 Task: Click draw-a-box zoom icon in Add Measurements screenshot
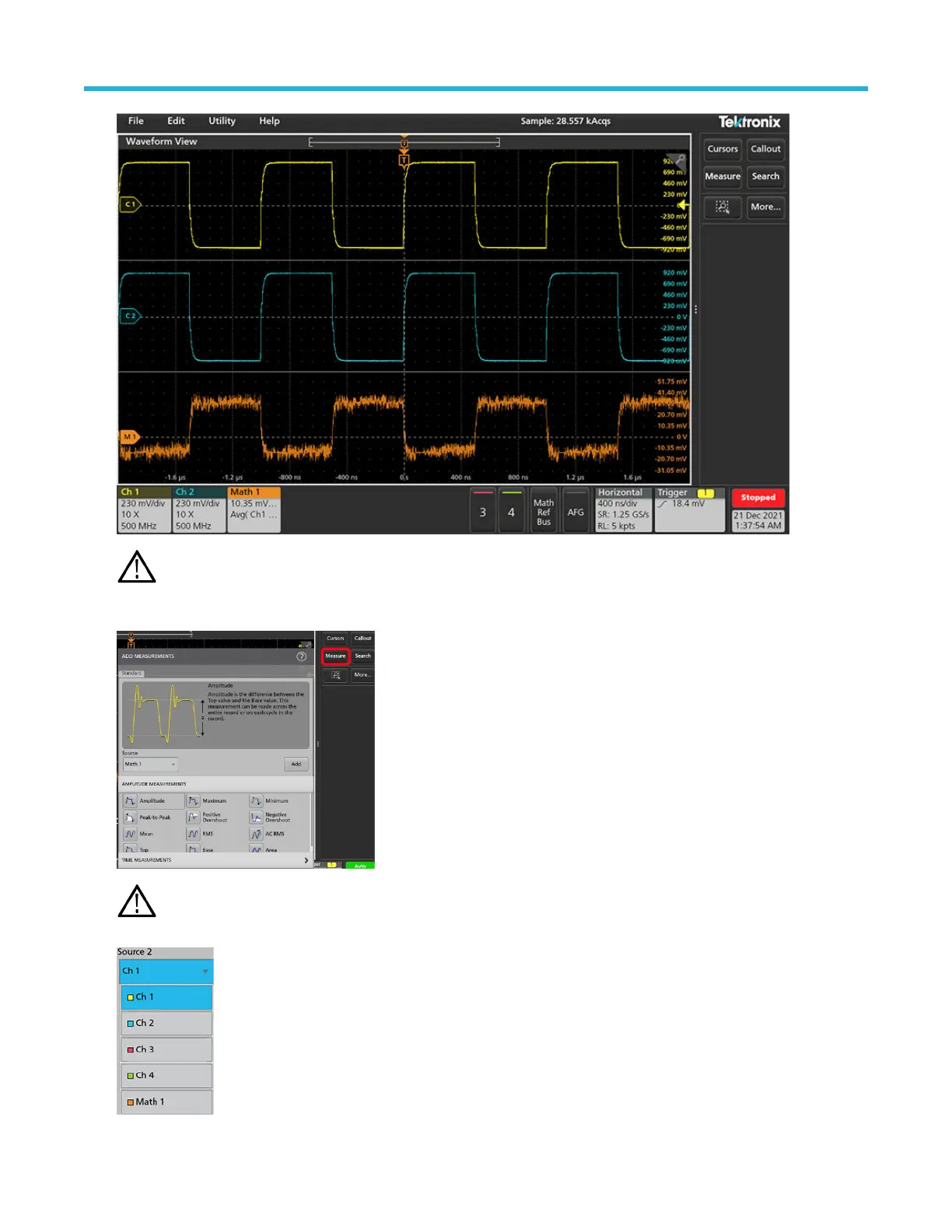point(335,675)
